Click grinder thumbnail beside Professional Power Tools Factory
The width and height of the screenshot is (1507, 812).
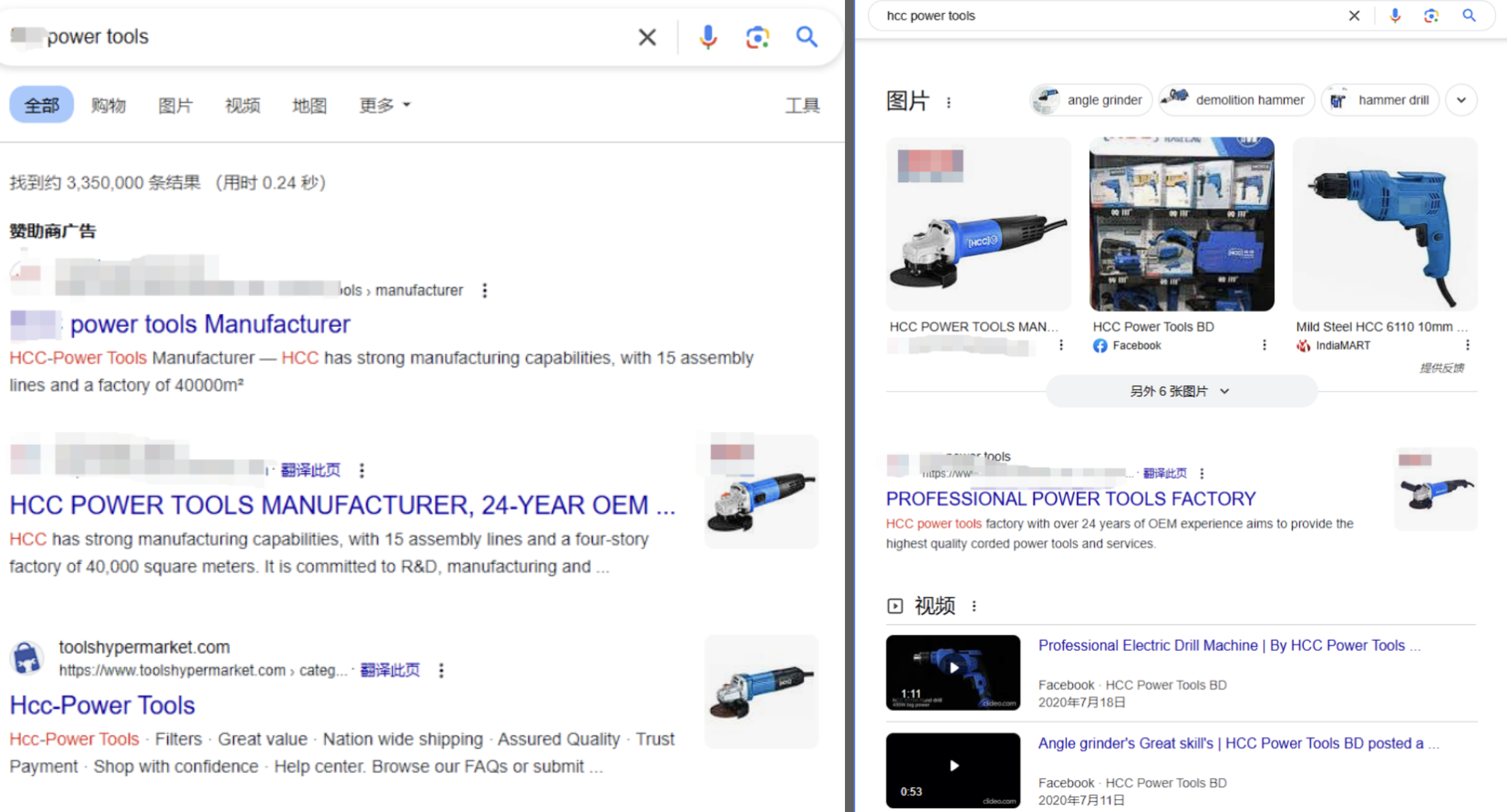point(1436,489)
